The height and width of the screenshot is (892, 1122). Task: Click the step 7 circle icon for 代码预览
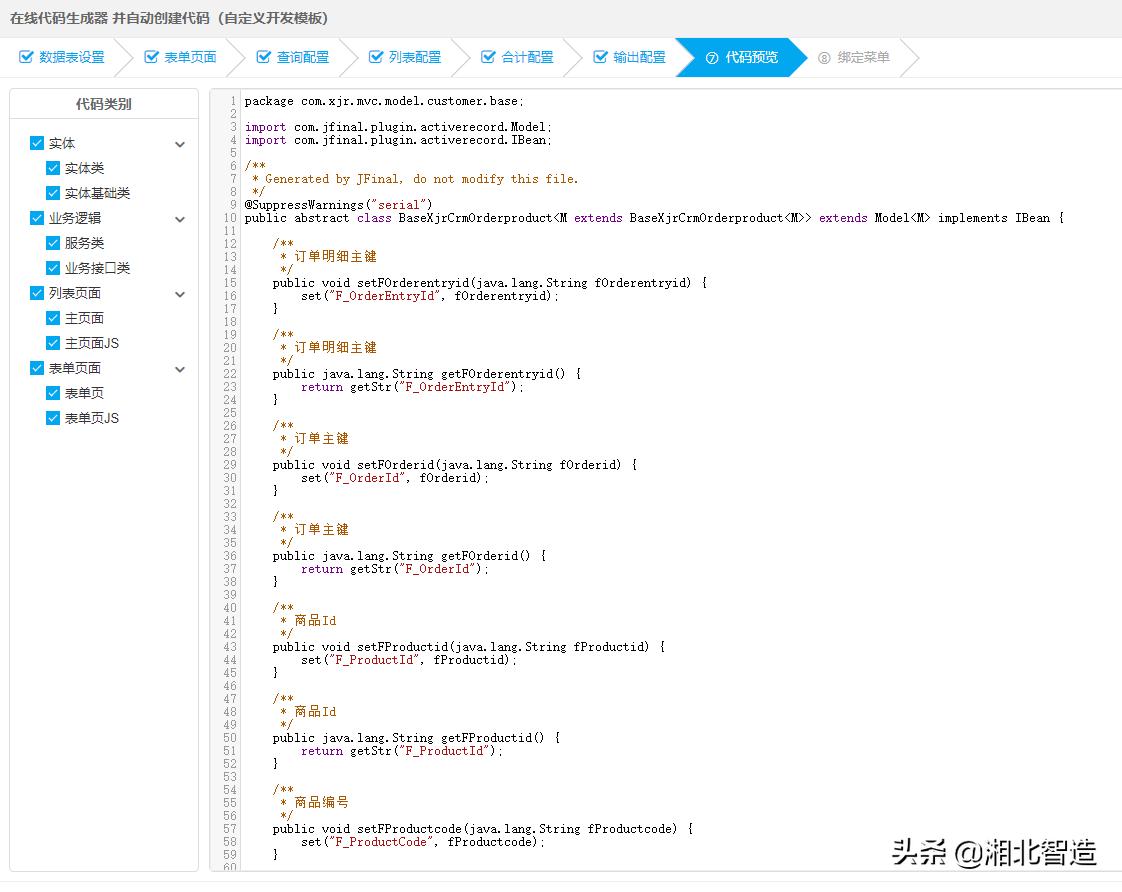coord(712,58)
